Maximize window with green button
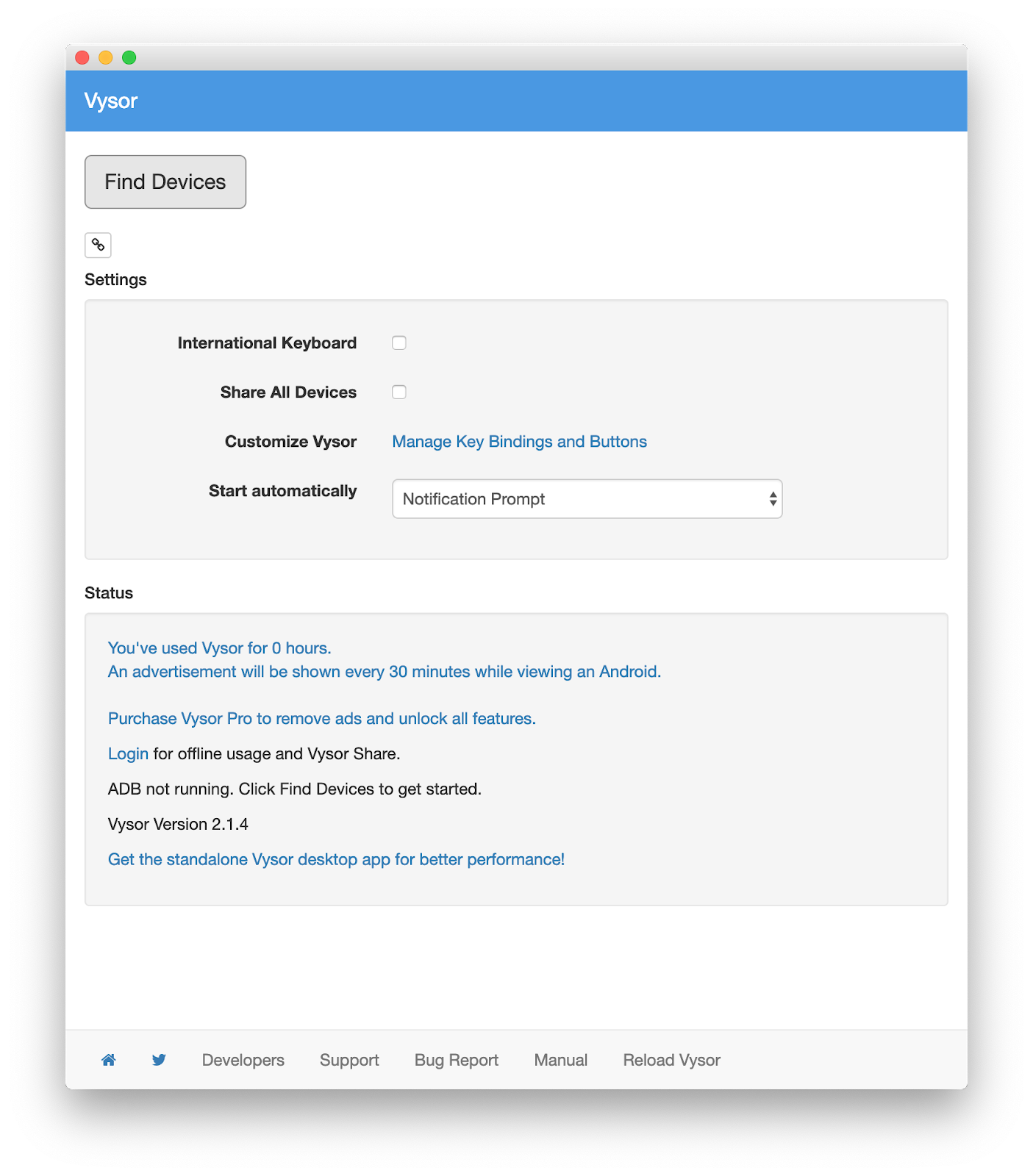The image size is (1033, 1176). click(x=129, y=57)
